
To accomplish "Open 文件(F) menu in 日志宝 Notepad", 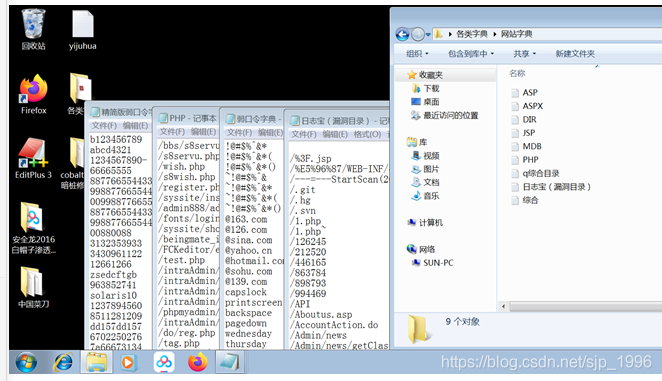I will coord(304,134).
